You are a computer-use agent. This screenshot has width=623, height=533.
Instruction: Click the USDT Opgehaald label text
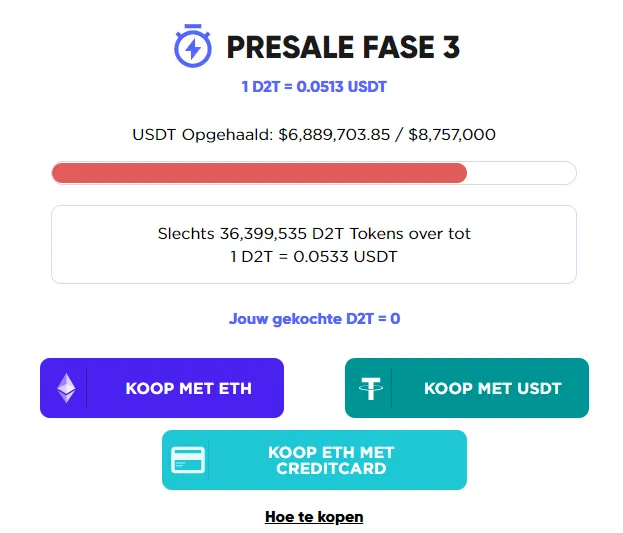click(x=203, y=135)
